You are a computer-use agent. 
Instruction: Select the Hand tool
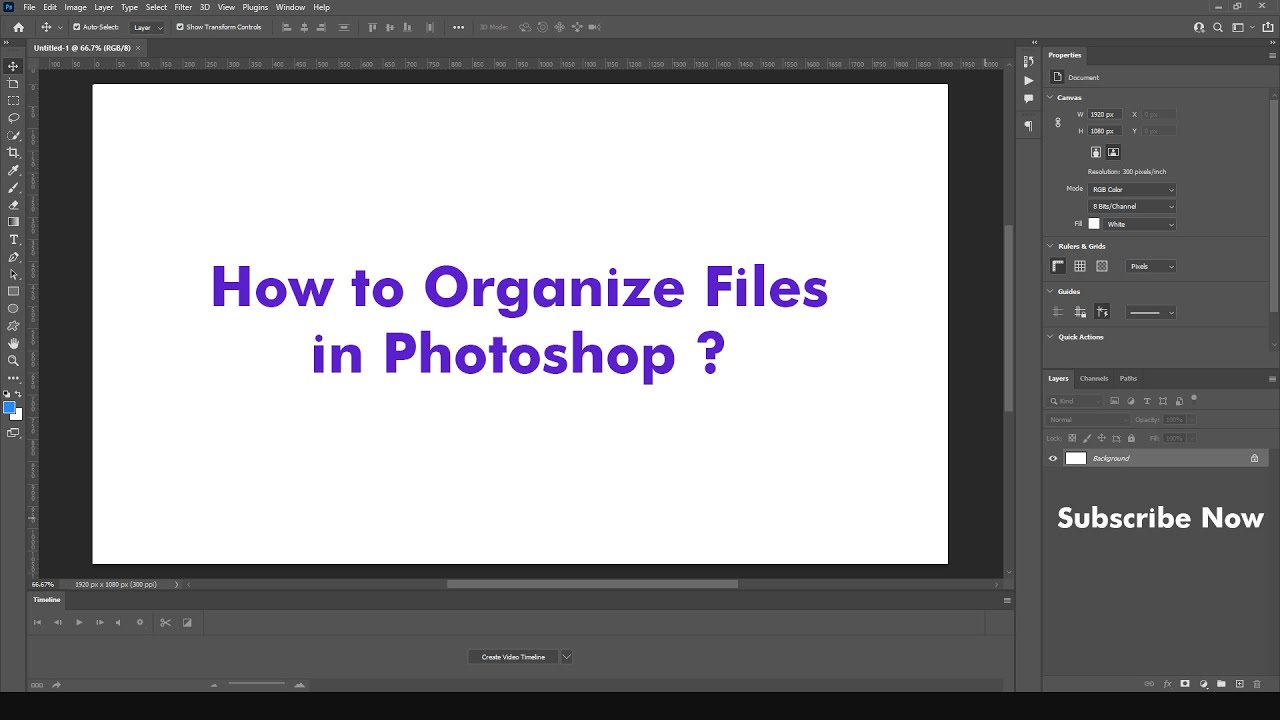click(13, 343)
